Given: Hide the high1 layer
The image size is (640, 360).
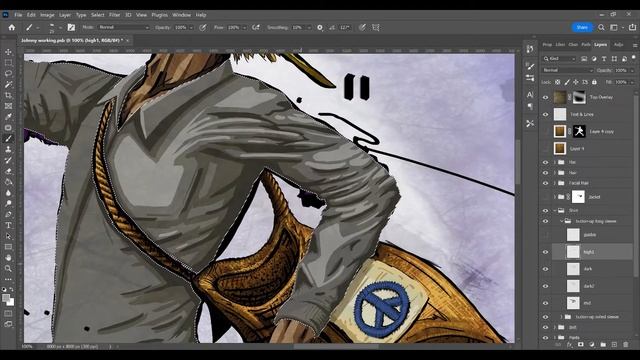Looking at the screenshot, I should pos(545,252).
